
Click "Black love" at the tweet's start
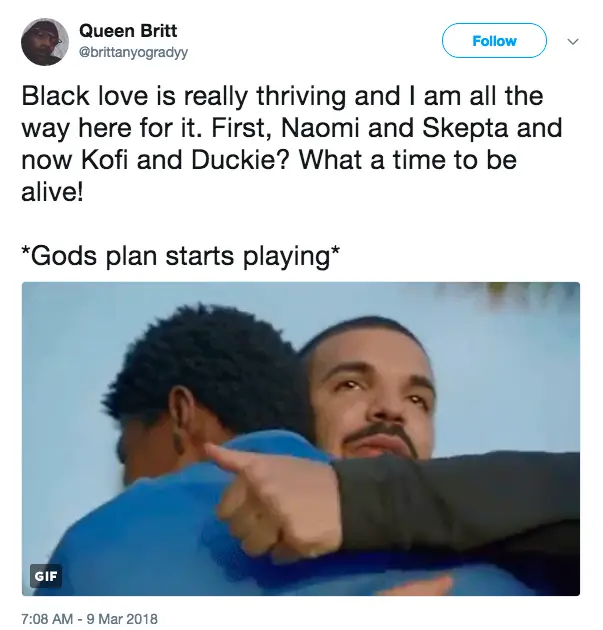84,96
